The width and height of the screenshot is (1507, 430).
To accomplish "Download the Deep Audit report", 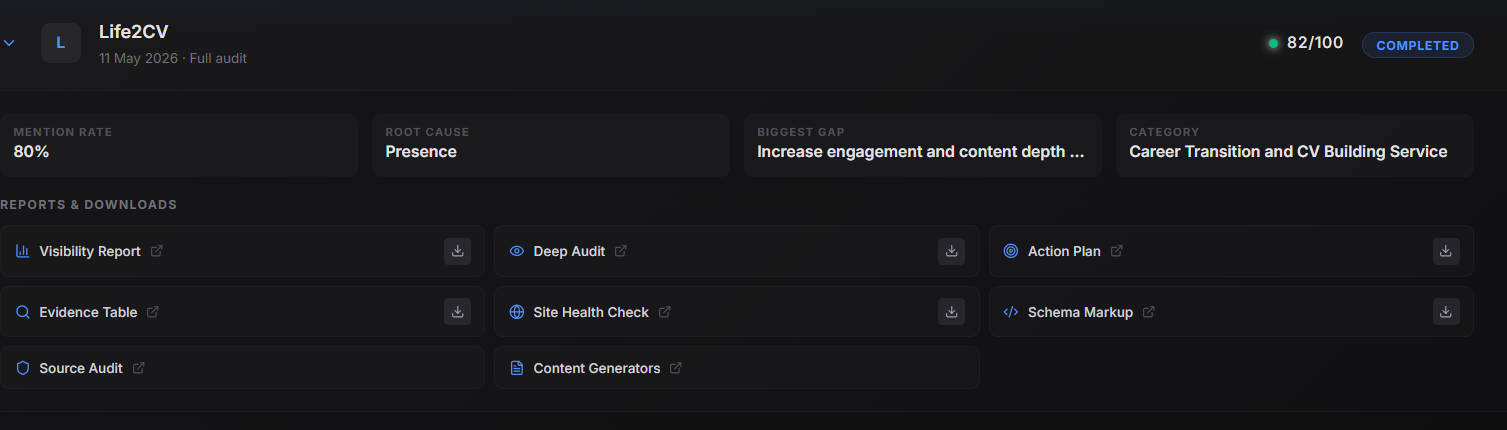I will pyautogui.click(x=951, y=251).
